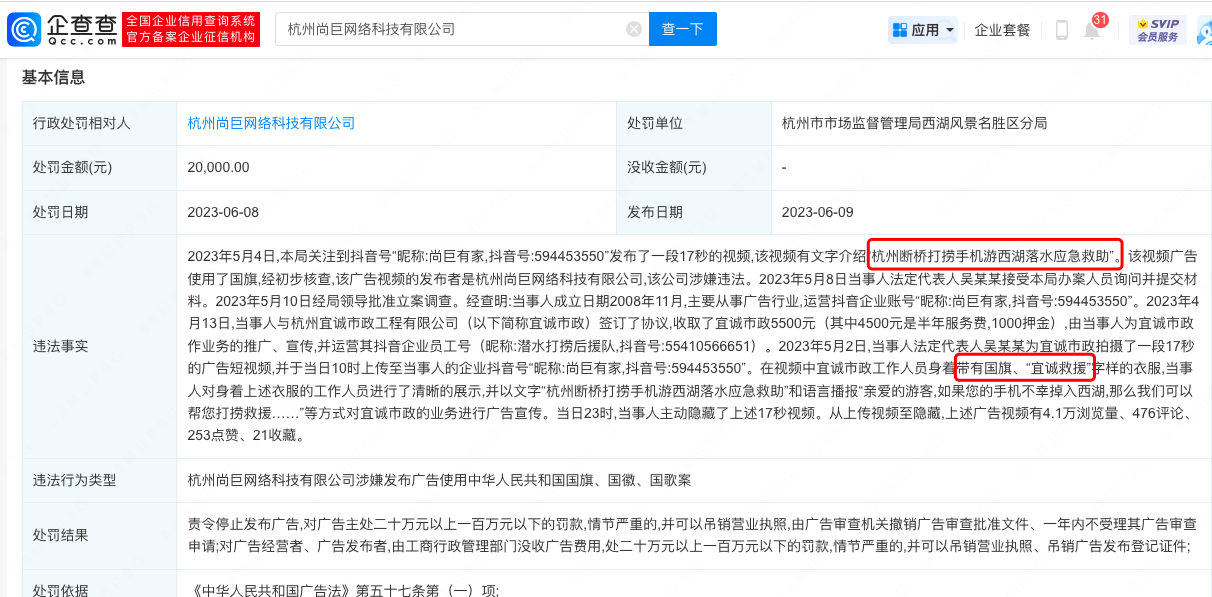Click the 全国企业信用查询系统 banner

[x=192, y=29]
